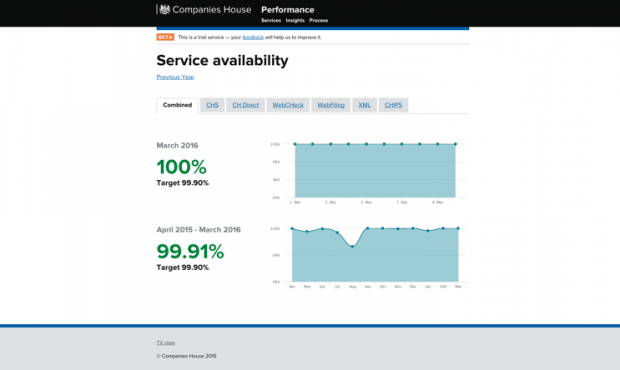This screenshot has height=370, width=620.
Task: Click the last Mar data point on yearly chart
Action: point(458,228)
